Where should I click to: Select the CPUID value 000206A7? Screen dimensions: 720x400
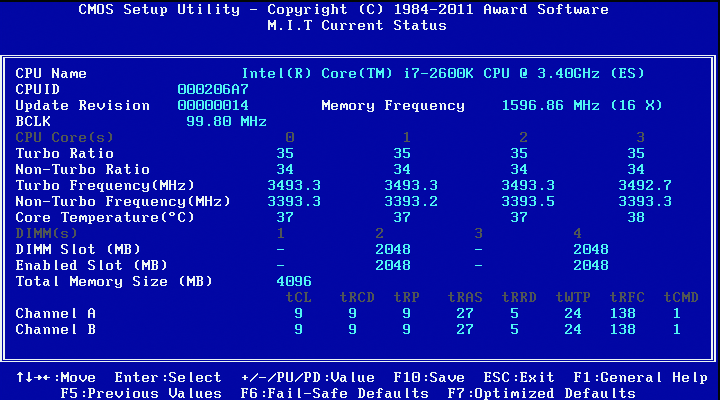pos(213,89)
